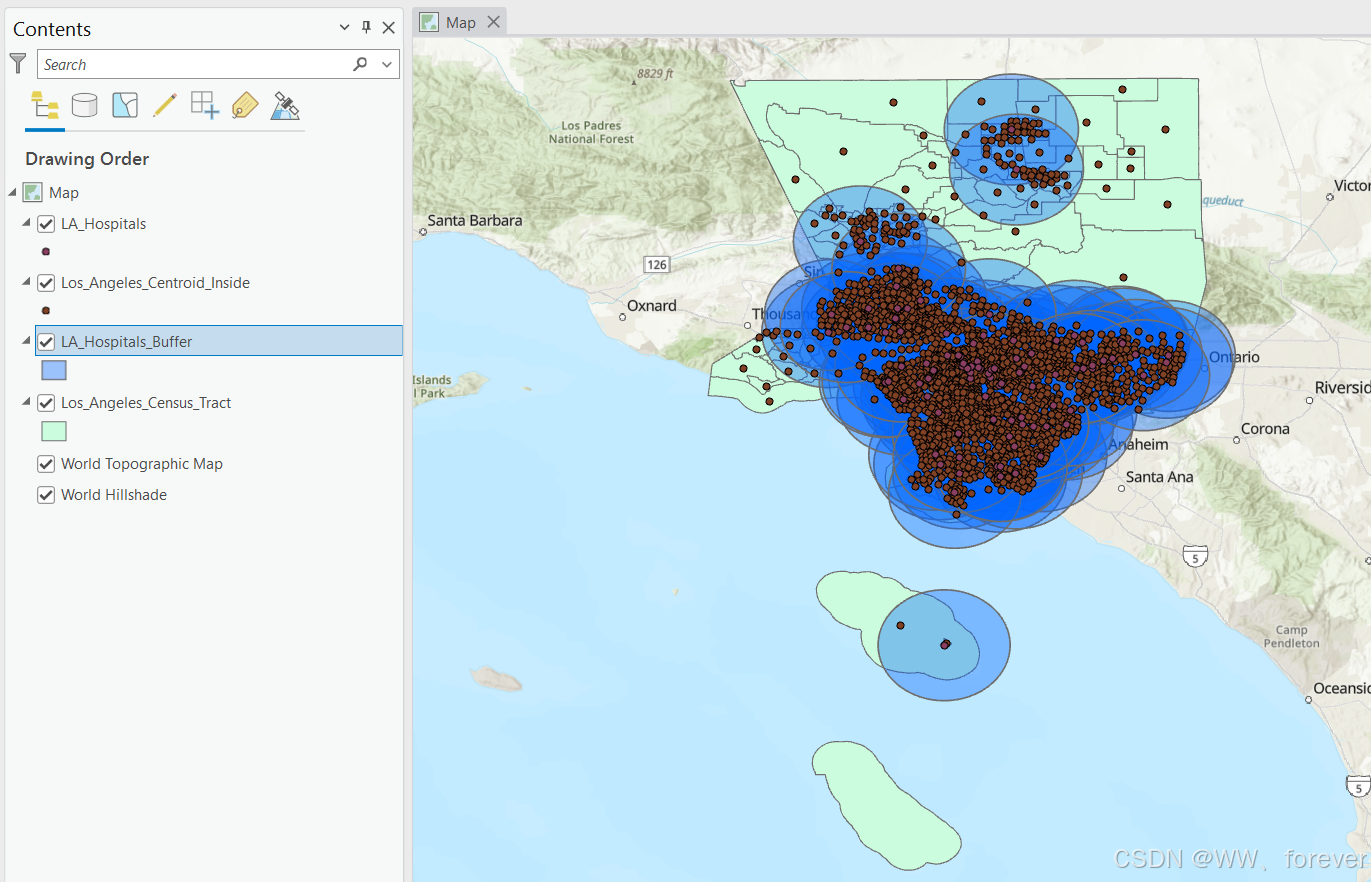Select List By Editing pencil icon

pyautogui.click(x=164, y=105)
